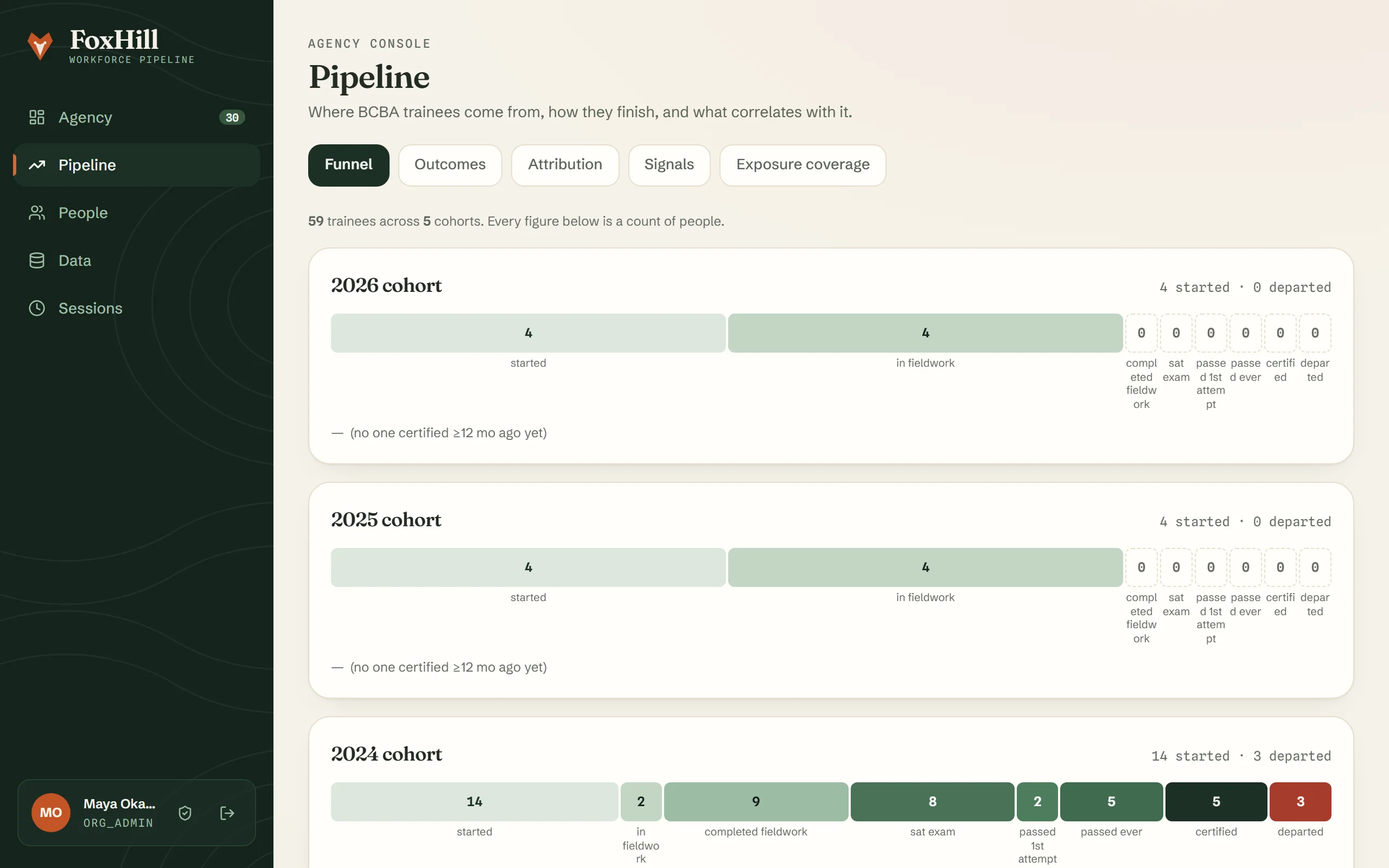Viewport: 1389px width, 868px height.
Task: Click the Agency badge showing 30
Action: [x=232, y=117]
